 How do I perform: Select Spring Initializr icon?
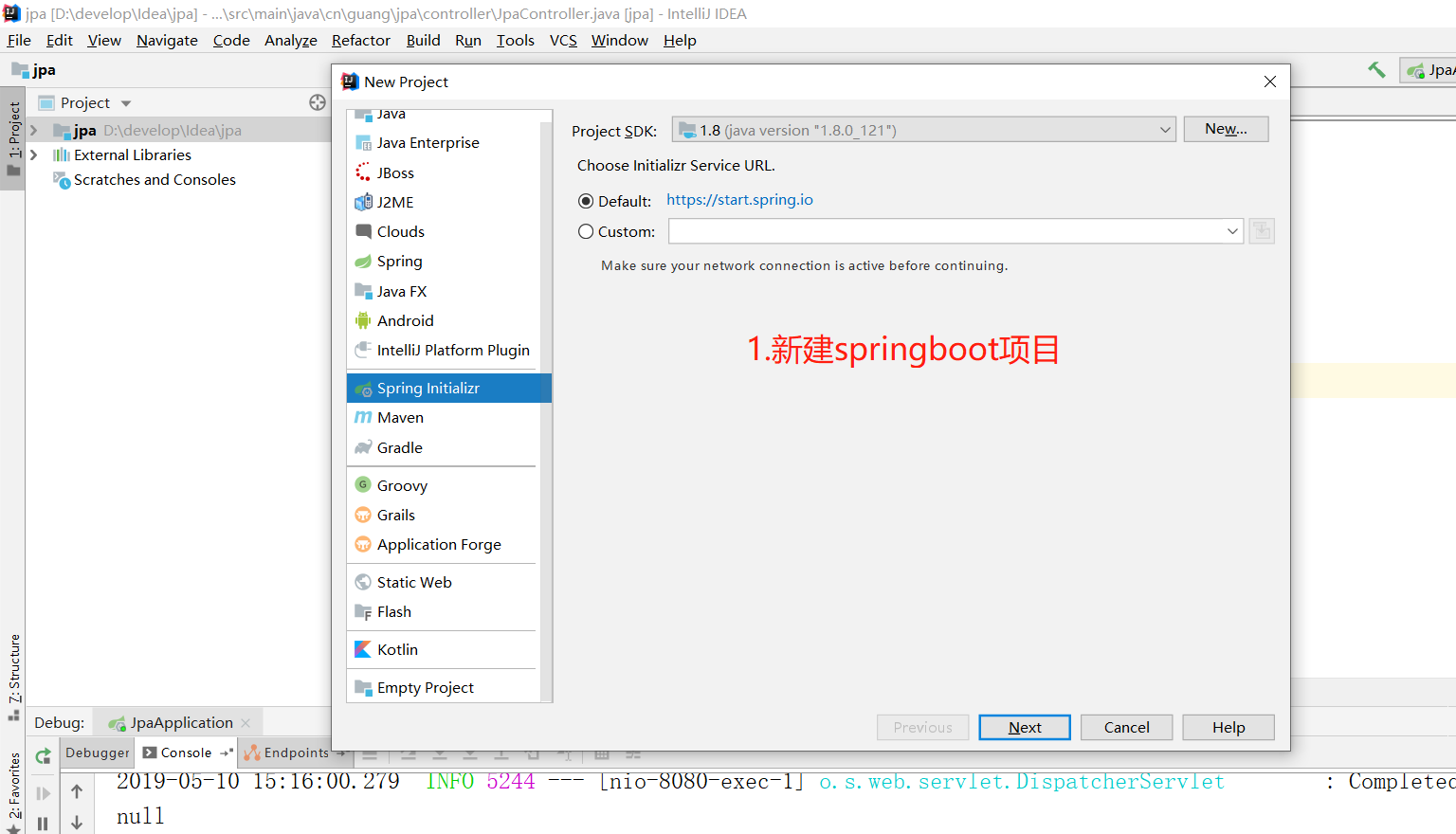pos(363,389)
